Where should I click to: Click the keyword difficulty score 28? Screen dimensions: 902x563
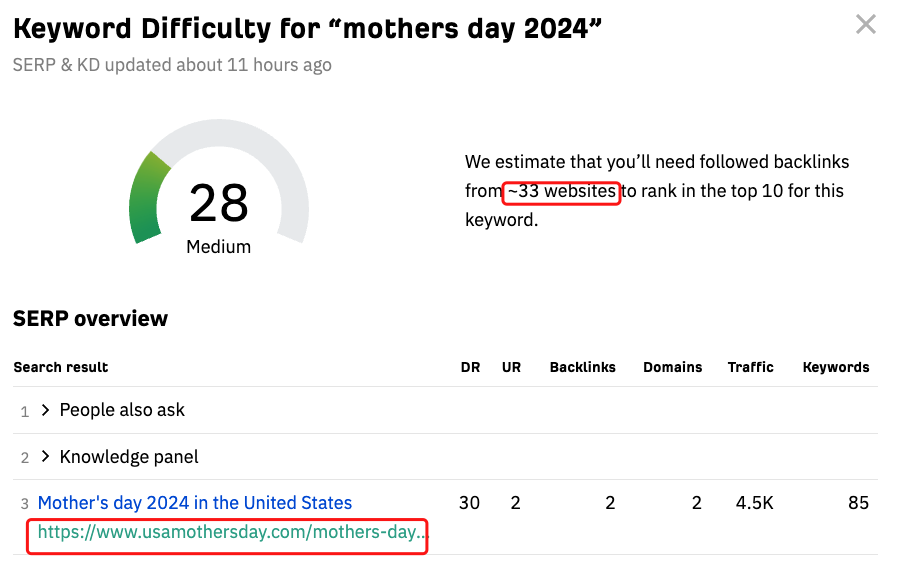click(219, 204)
